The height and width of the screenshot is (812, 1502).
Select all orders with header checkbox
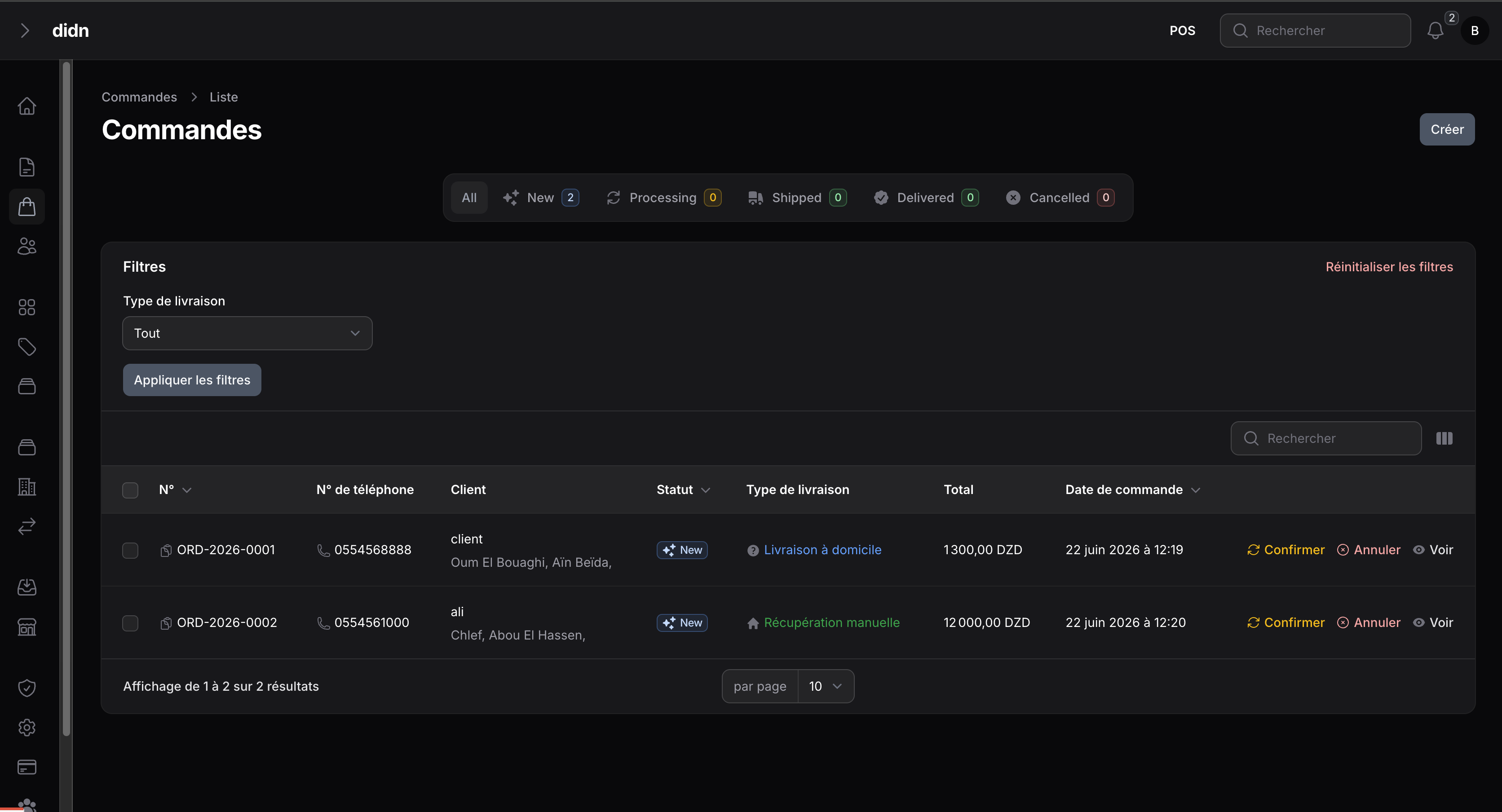[x=130, y=490]
